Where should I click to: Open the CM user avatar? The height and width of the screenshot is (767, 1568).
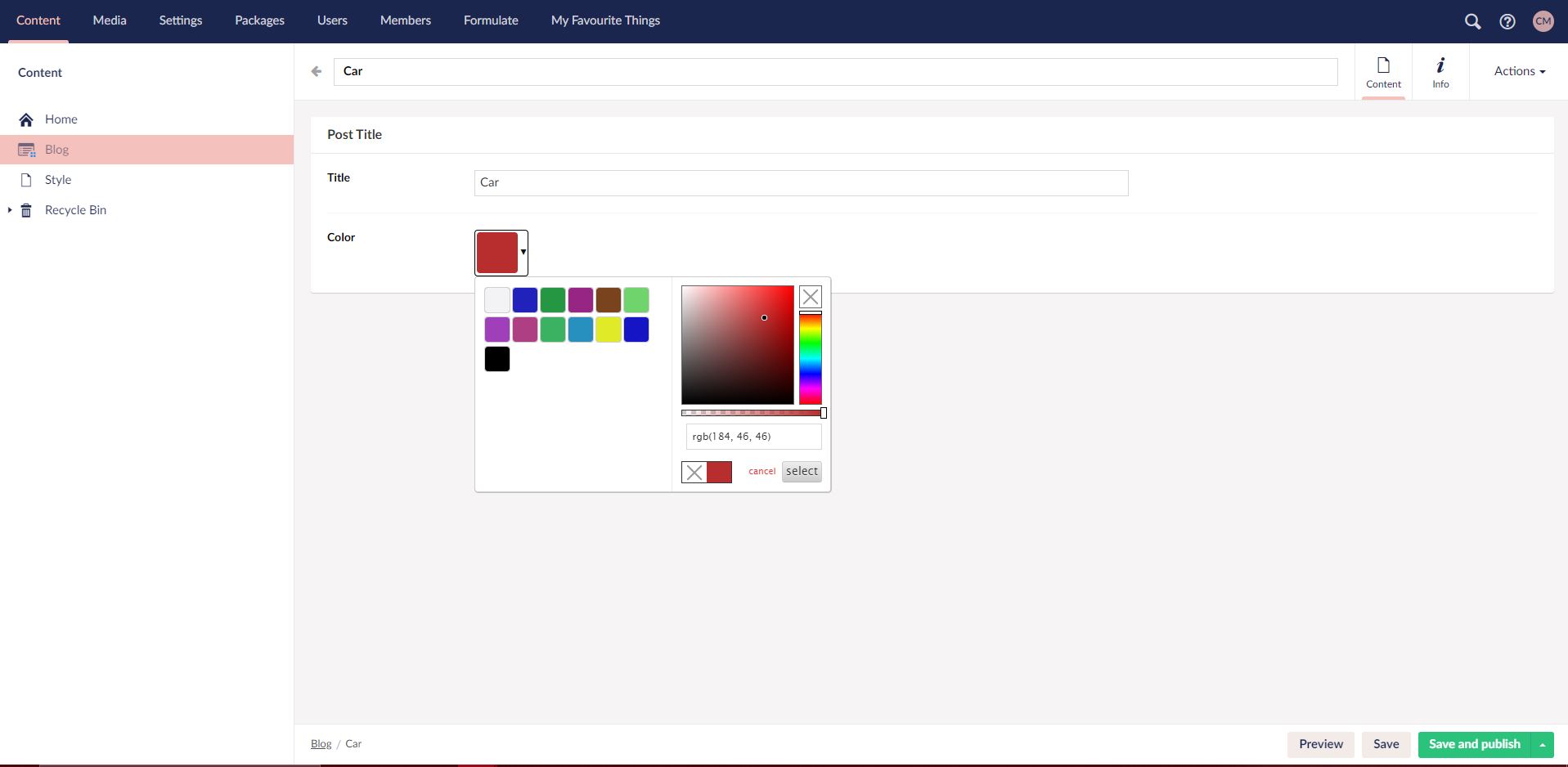click(1543, 21)
